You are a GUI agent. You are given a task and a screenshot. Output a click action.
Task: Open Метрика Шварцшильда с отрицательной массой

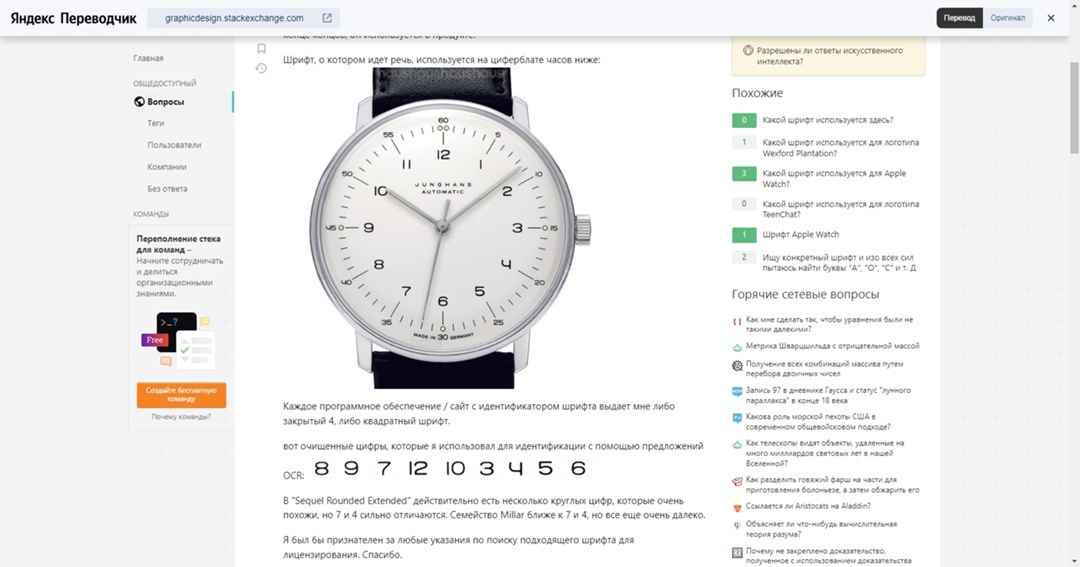832,346
